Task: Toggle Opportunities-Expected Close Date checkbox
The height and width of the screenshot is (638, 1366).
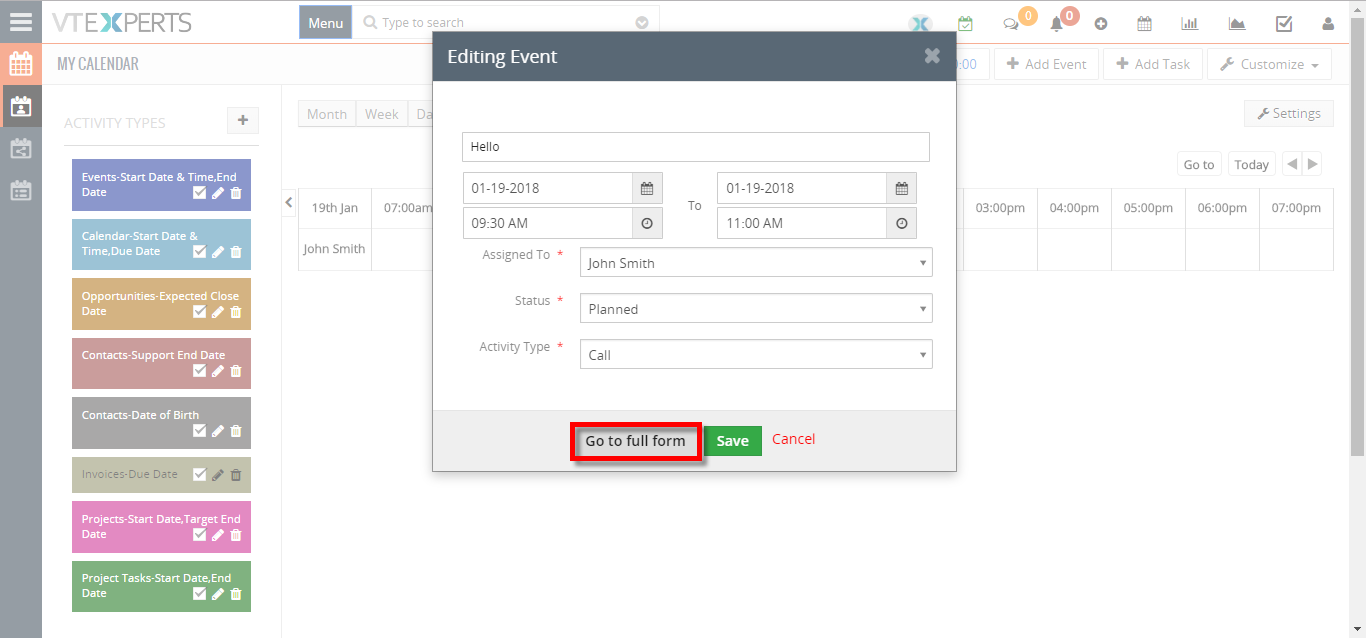Action: [x=200, y=312]
